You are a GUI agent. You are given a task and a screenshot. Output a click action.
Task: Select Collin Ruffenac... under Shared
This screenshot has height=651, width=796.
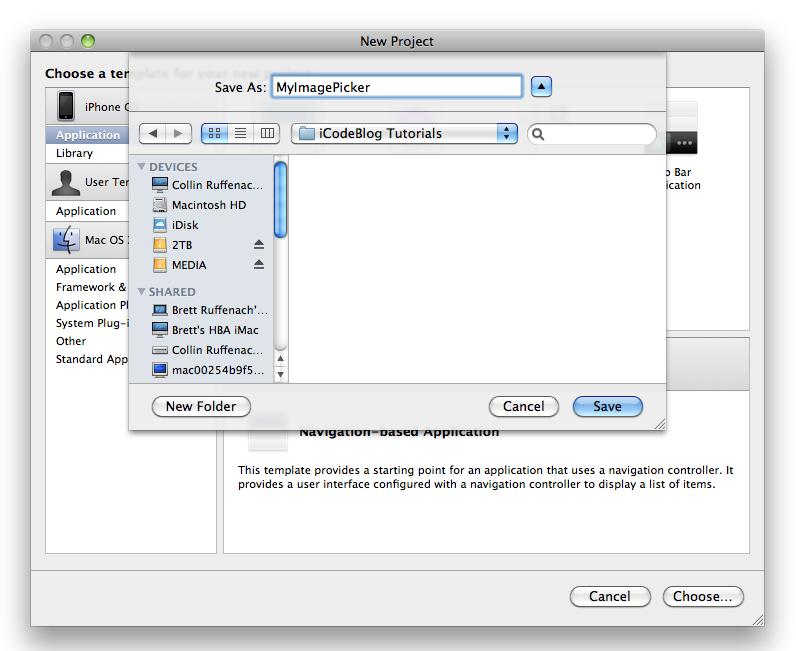click(x=208, y=350)
